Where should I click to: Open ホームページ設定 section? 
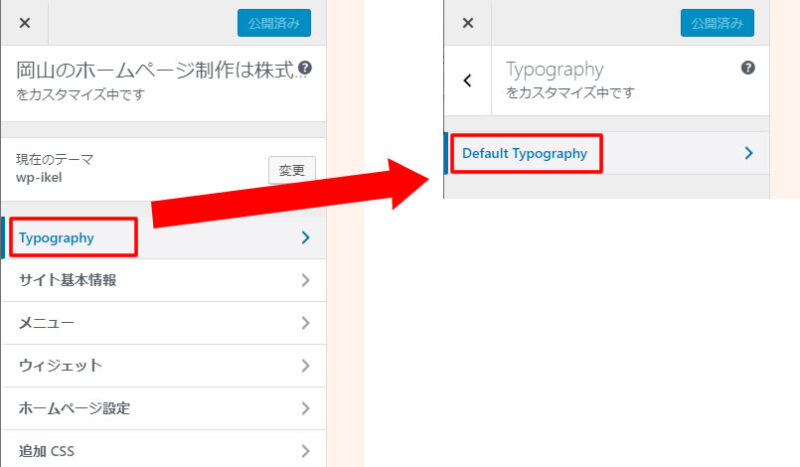click(x=164, y=408)
